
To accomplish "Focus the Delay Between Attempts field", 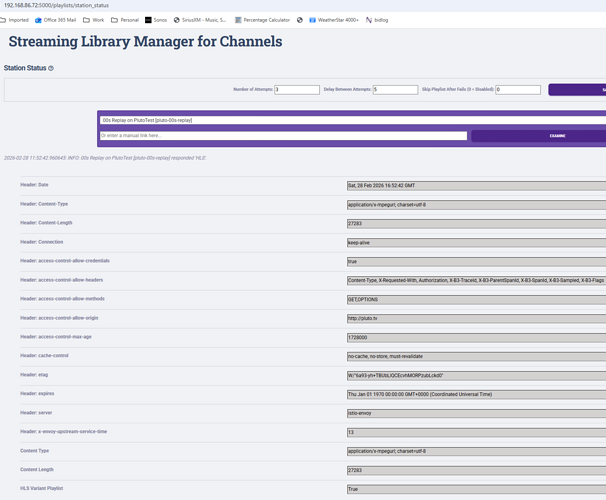I will (x=395, y=90).
